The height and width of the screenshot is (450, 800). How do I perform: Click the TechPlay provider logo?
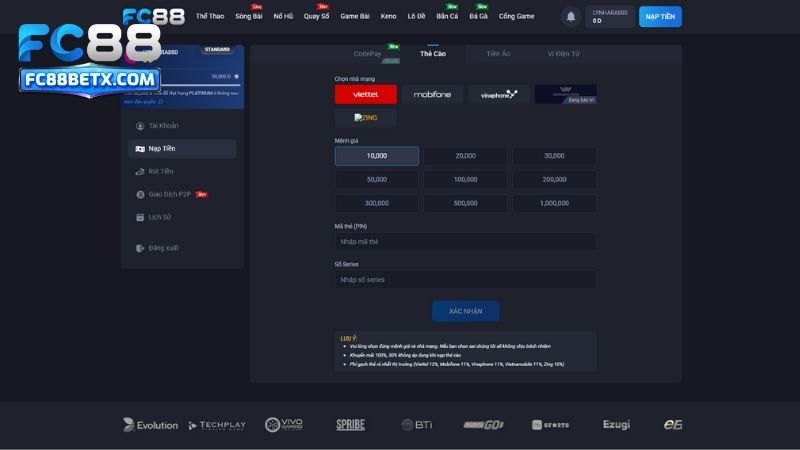pos(217,425)
